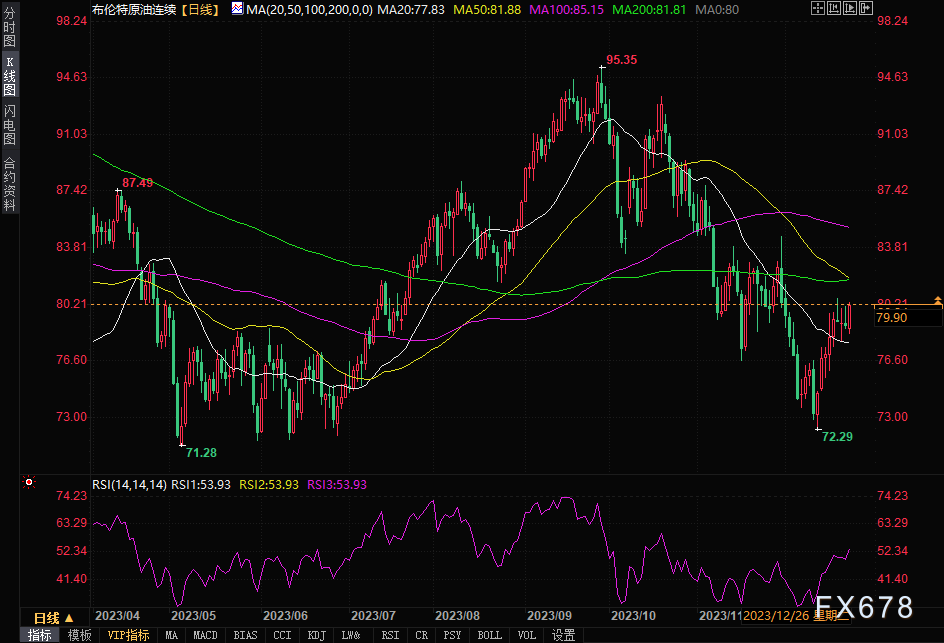
Task: Select the PSY indicator button
Action: (452, 635)
